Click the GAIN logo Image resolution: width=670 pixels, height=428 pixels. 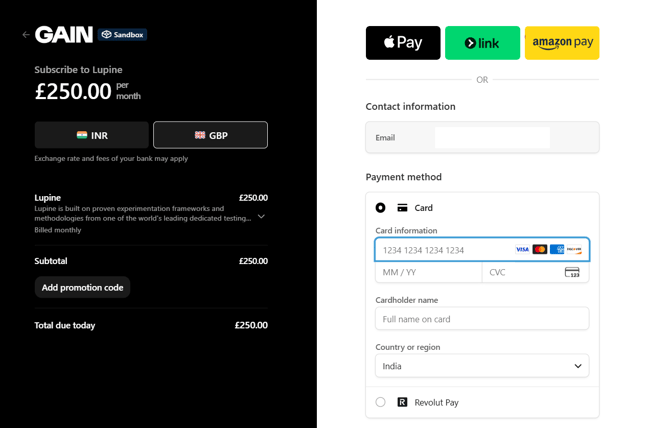click(64, 35)
